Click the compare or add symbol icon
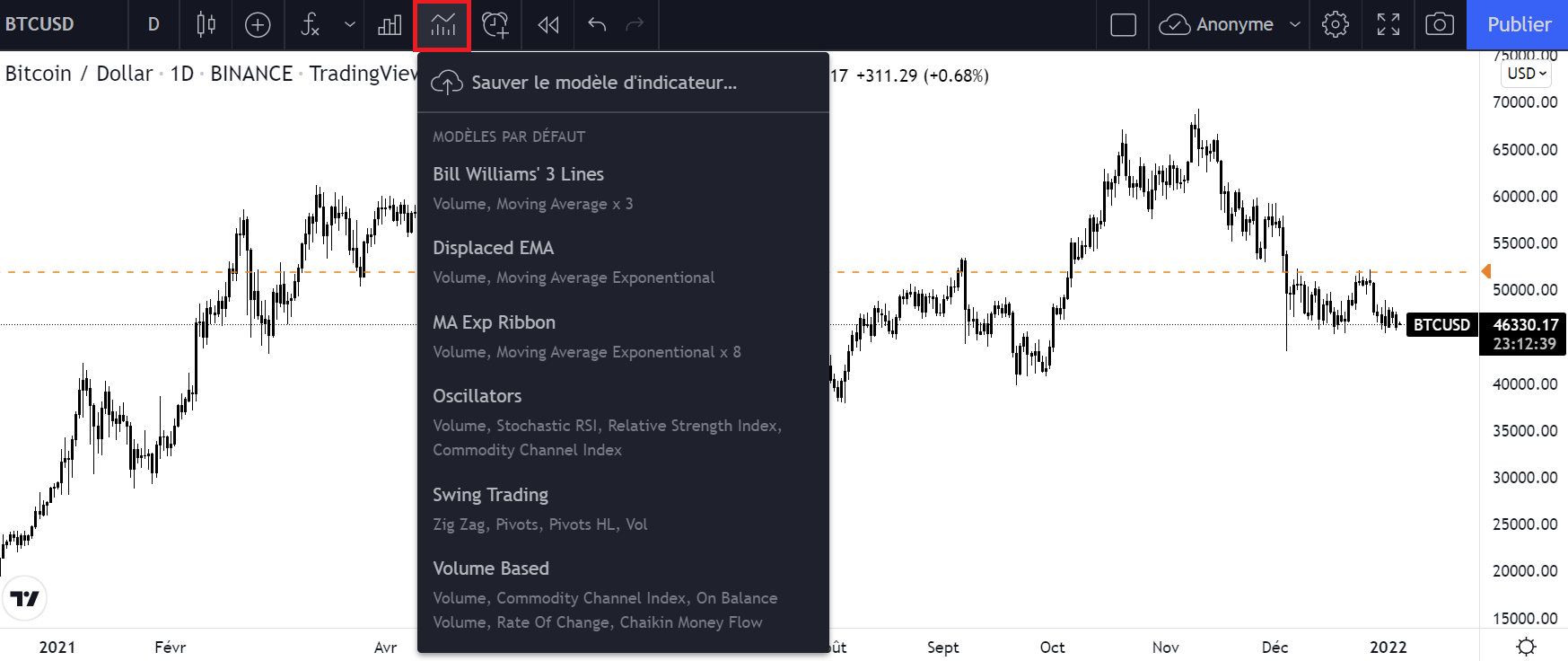 [258, 24]
